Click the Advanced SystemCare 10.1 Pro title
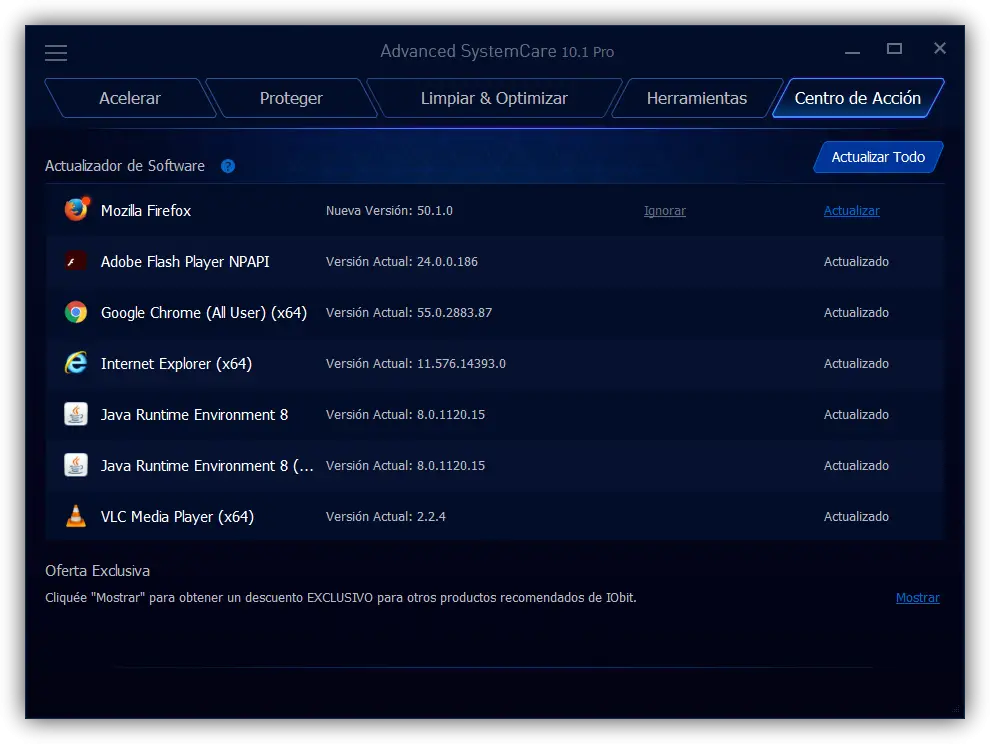Screen dimensions: 990x744 (497, 51)
